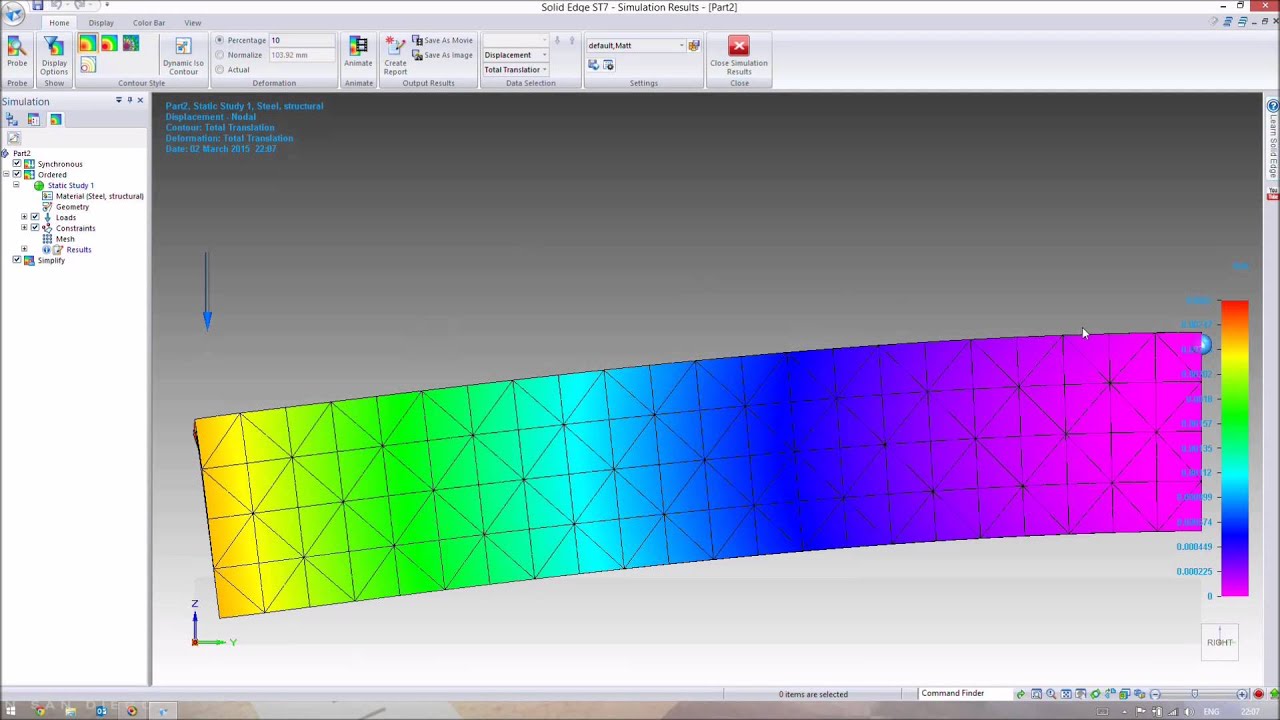Switch to the Home ribbon tab
The image size is (1280, 720).
[59, 23]
